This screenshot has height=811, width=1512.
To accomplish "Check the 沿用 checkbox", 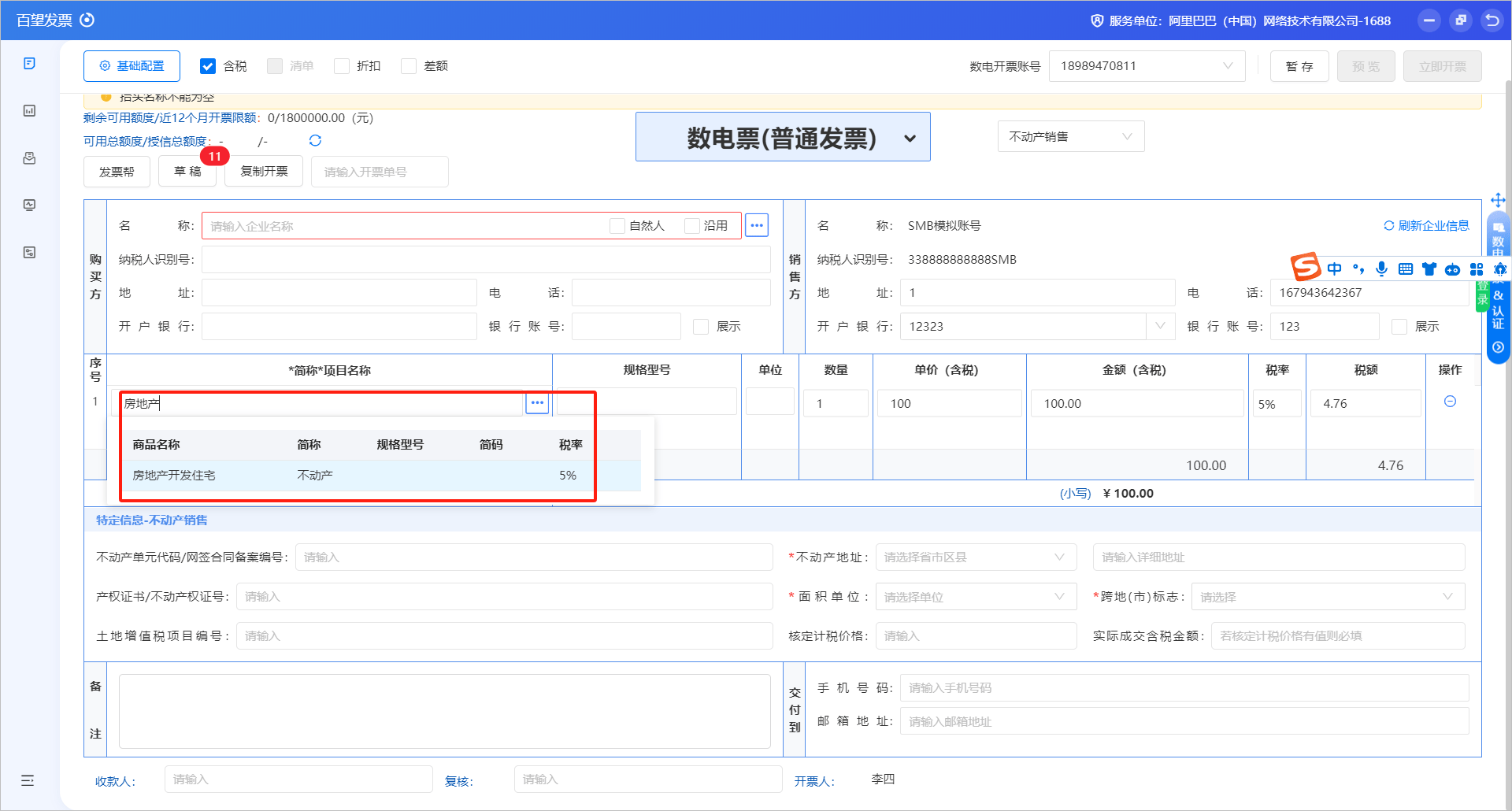I will point(692,226).
